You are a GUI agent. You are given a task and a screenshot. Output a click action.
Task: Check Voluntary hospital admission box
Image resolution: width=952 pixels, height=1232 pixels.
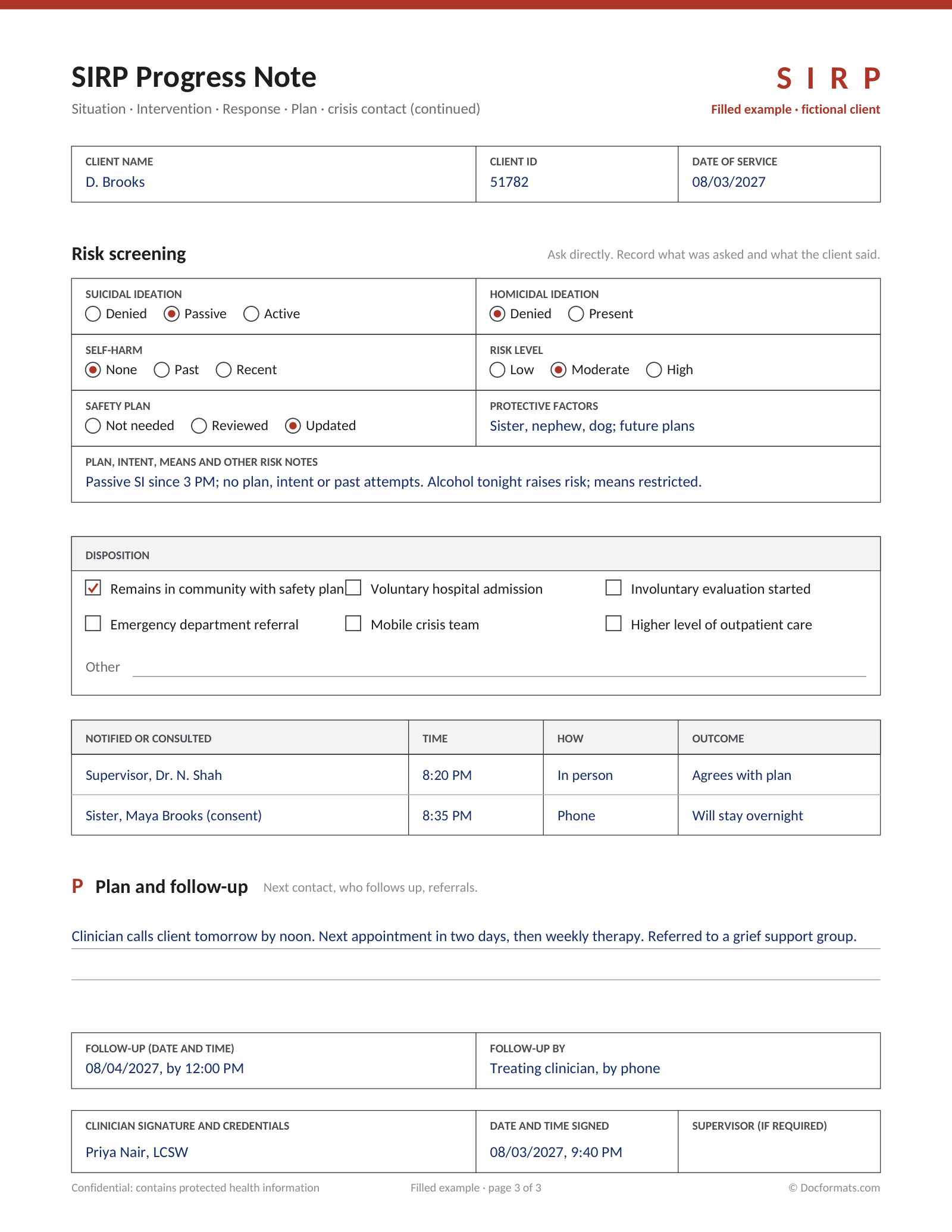click(353, 588)
